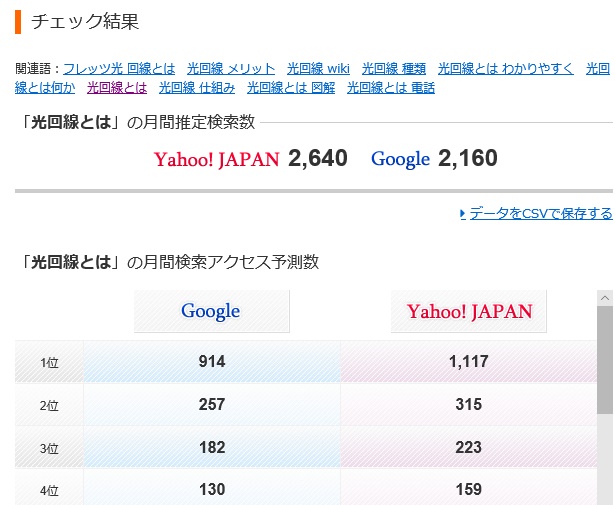Click the red Yahoo! JAPAN logo beside 2,640
Image resolution: width=615 pixels, height=505 pixels.
216,159
